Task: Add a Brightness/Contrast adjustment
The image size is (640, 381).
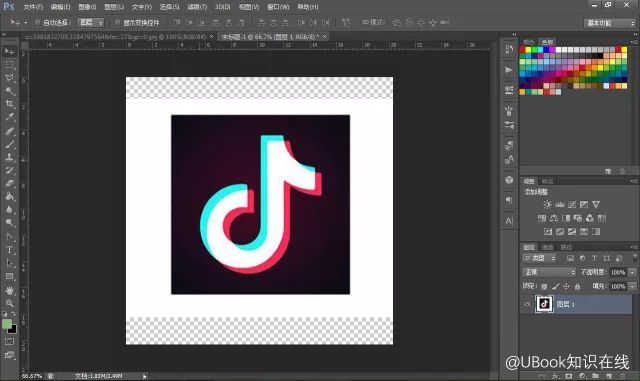Action: point(547,204)
